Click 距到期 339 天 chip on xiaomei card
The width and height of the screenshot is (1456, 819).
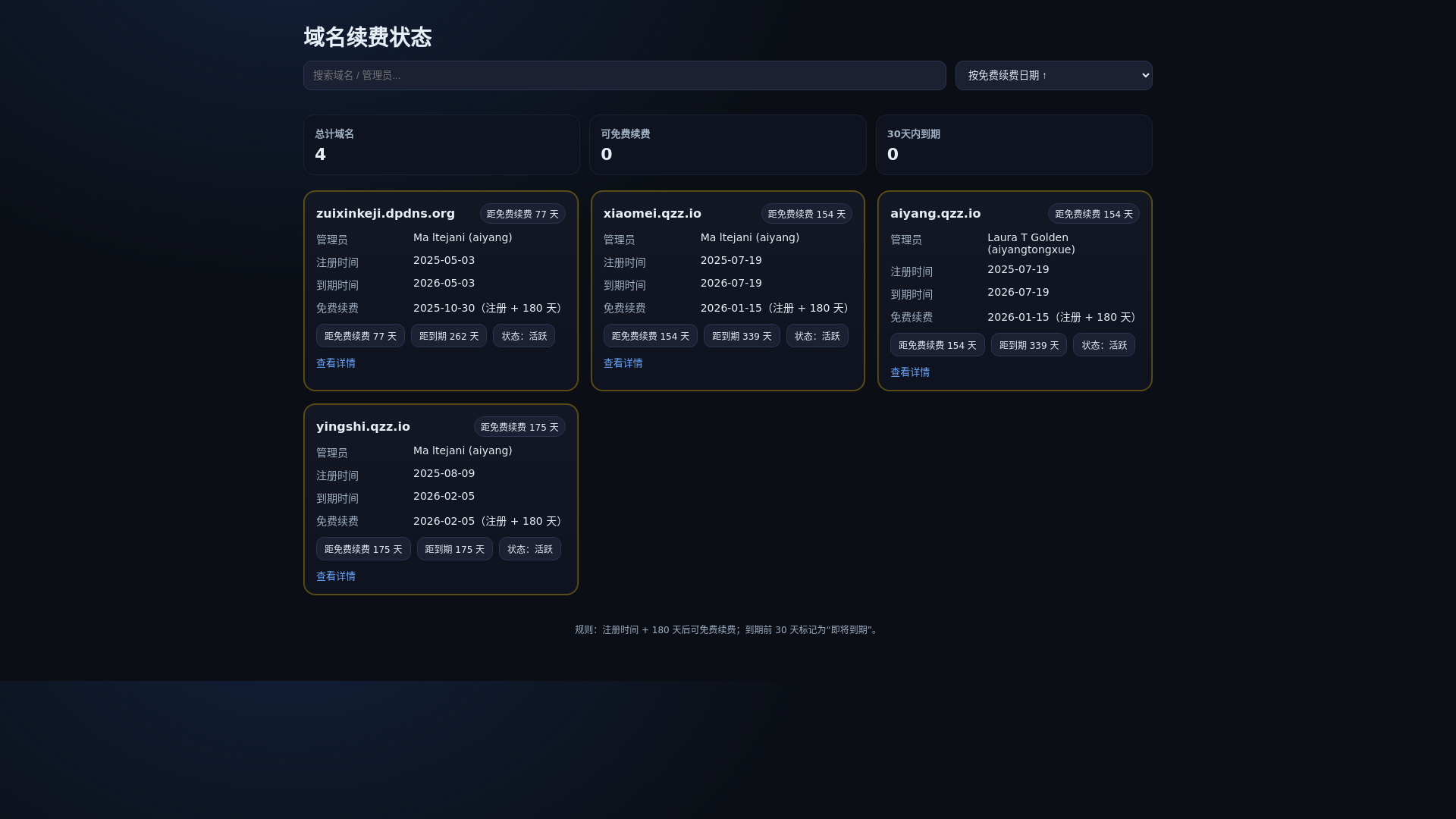pyautogui.click(x=742, y=336)
